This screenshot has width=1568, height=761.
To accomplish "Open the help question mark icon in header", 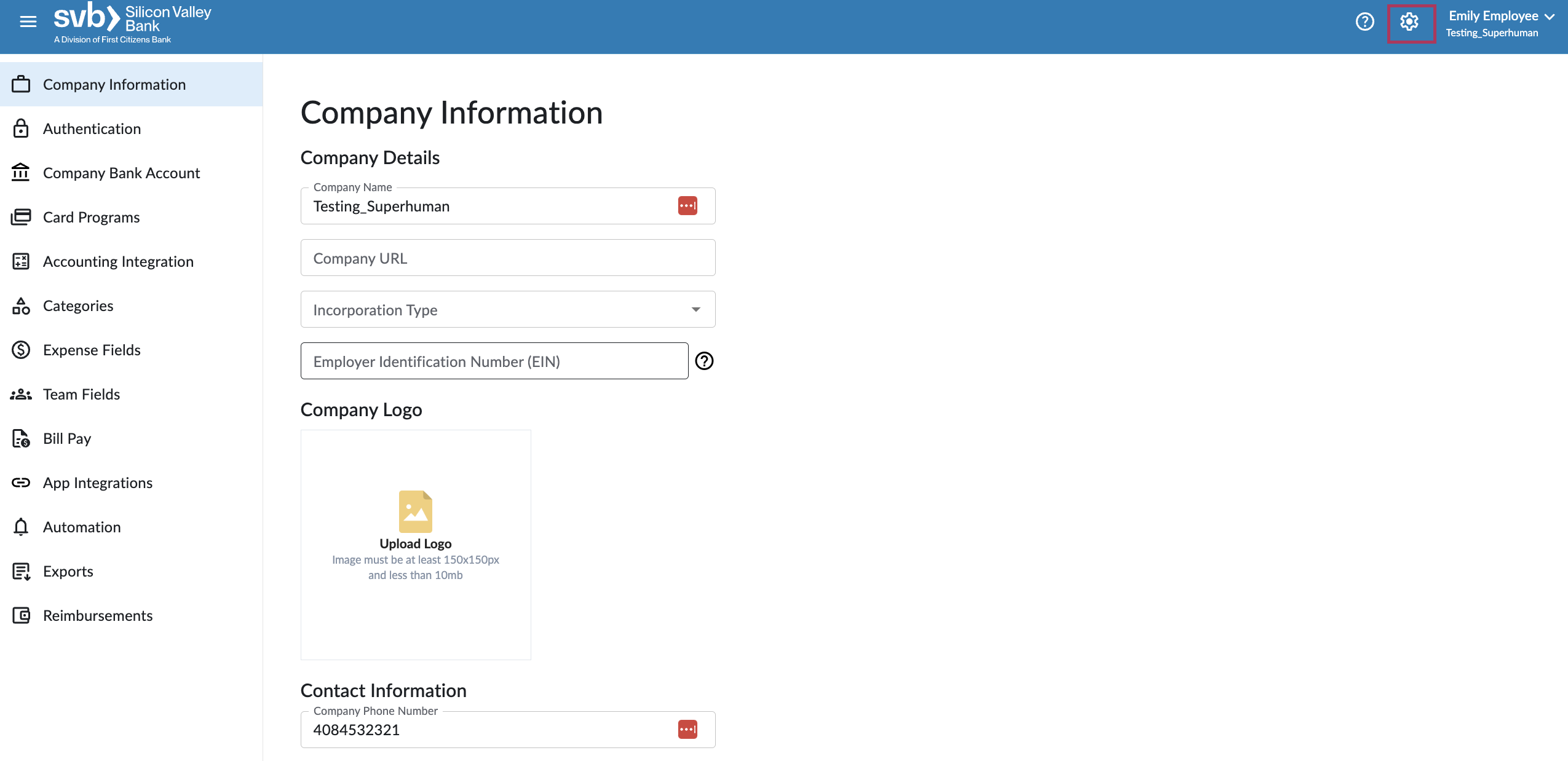I will pyautogui.click(x=1364, y=22).
